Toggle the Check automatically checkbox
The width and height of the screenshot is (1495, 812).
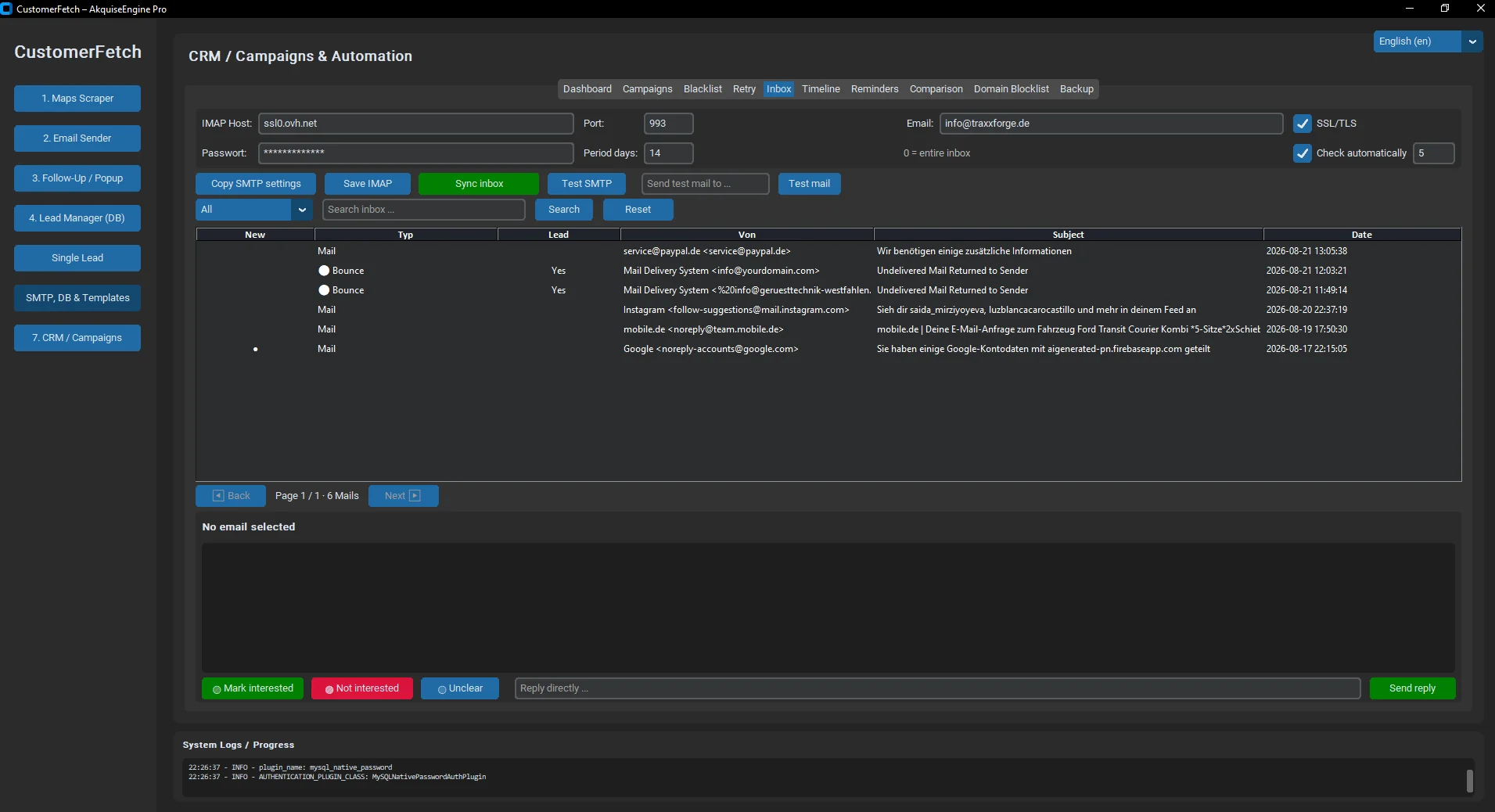[x=1303, y=153]
